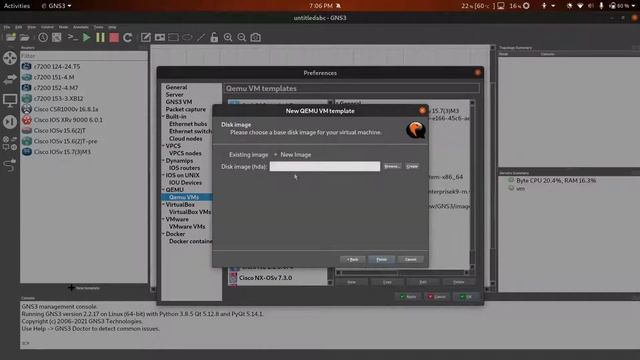
Task: Toggle show interface labels icon
Action: coord(56,38)
